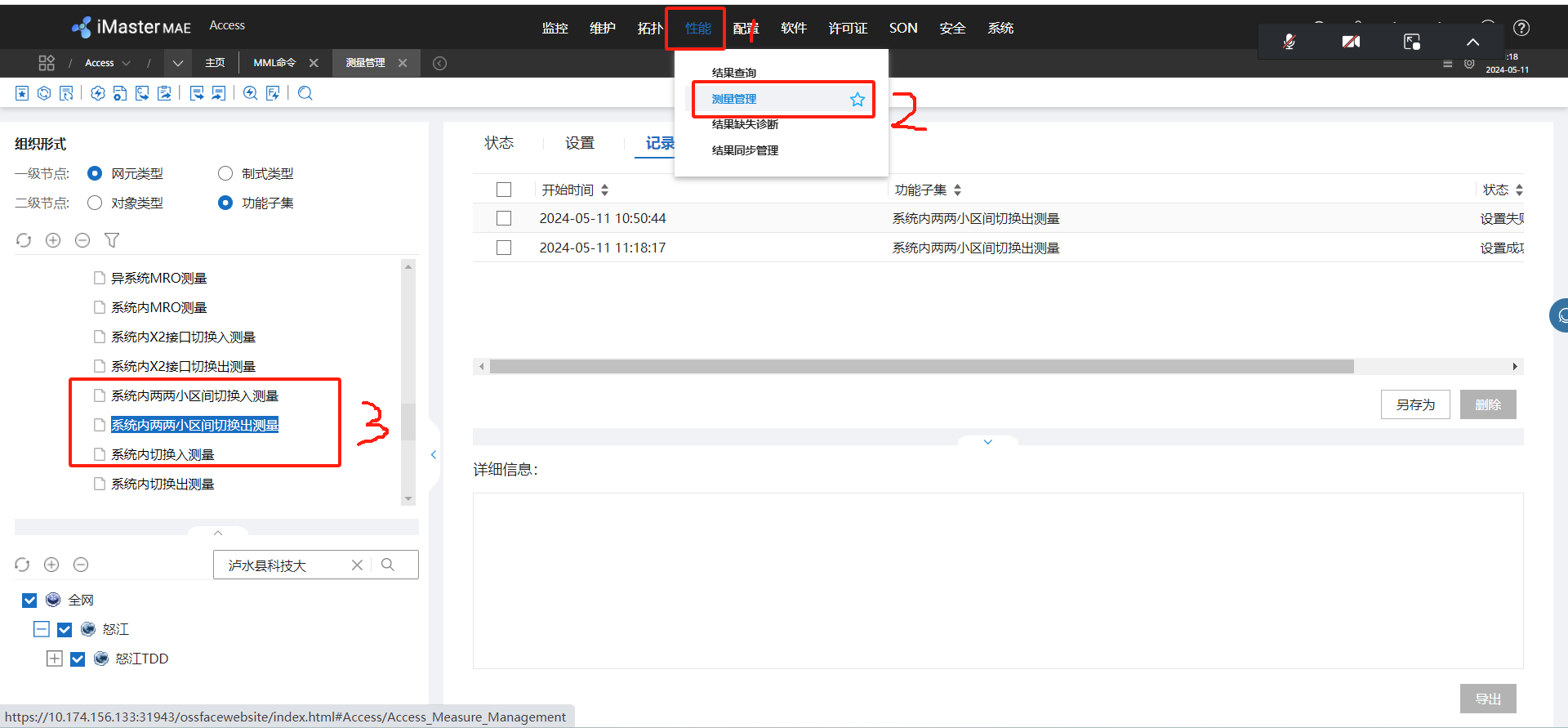Viewport: 1568px width, 728px height.
Task: Clear the 泸水县科技大 search text
Action: [357, 565]
